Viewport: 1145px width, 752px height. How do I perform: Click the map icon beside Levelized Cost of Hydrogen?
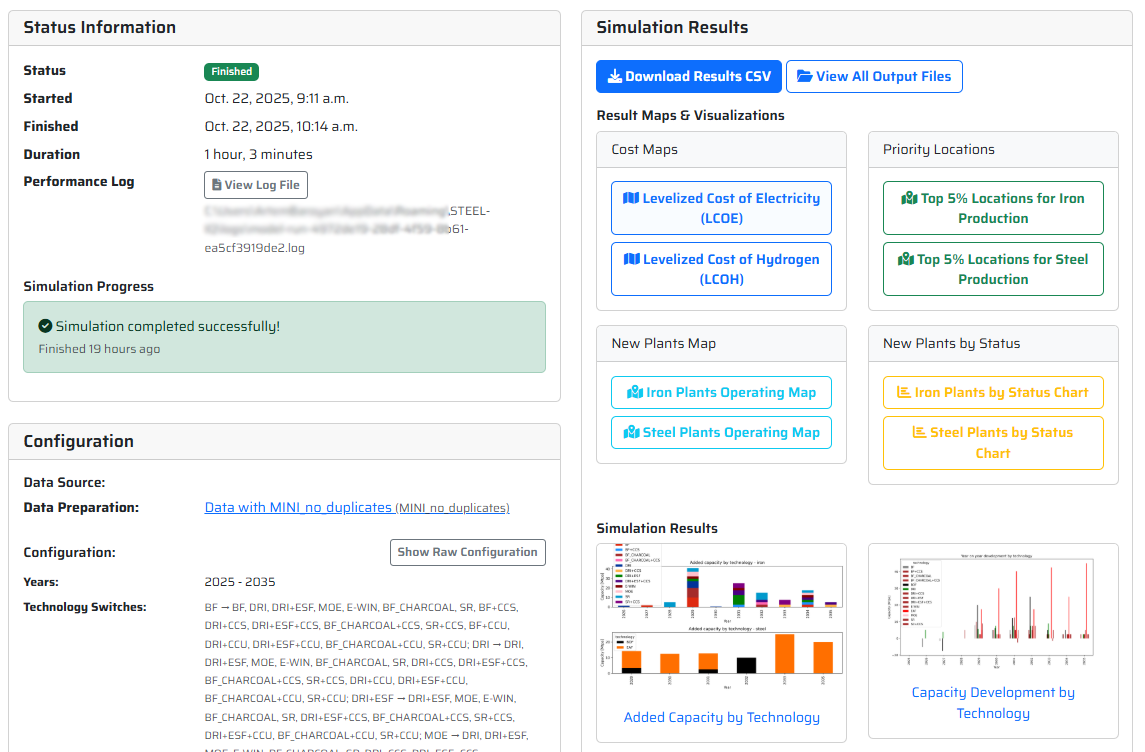click(x=630, y=259)
